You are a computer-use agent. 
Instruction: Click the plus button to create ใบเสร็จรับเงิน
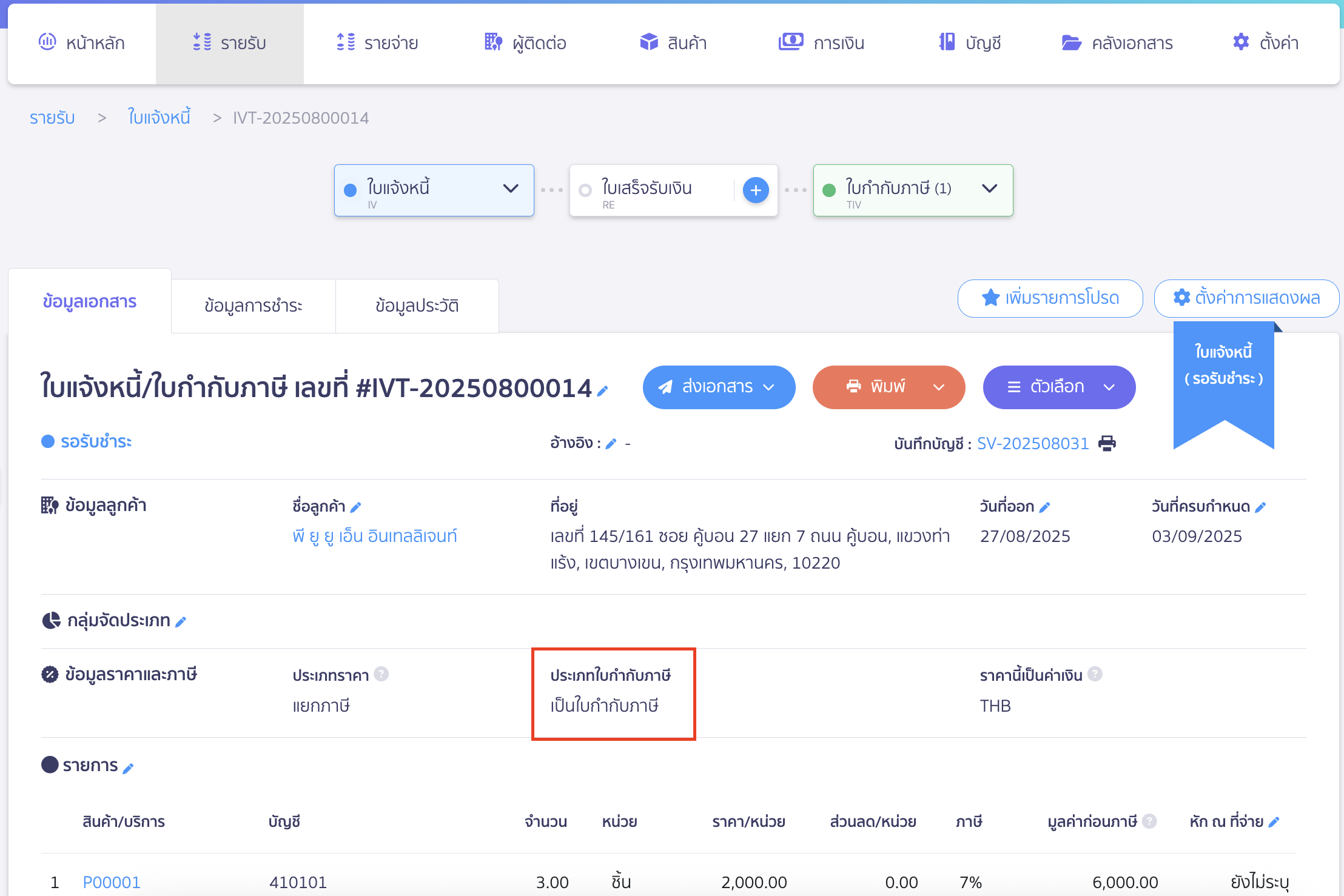[x=756, y=190]
